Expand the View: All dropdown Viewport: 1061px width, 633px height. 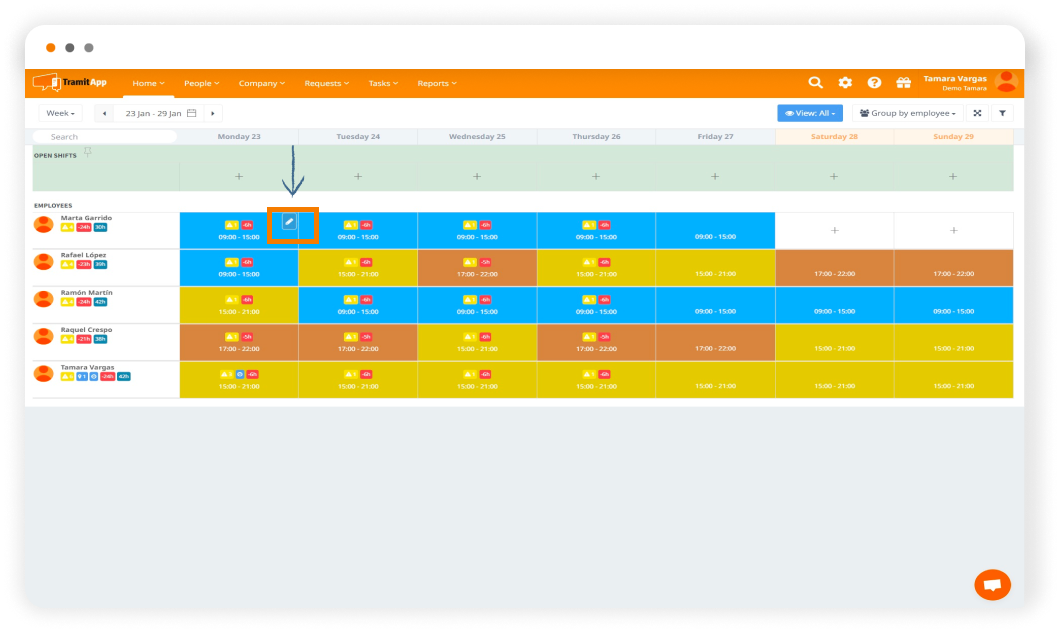(x=809, y=114)
